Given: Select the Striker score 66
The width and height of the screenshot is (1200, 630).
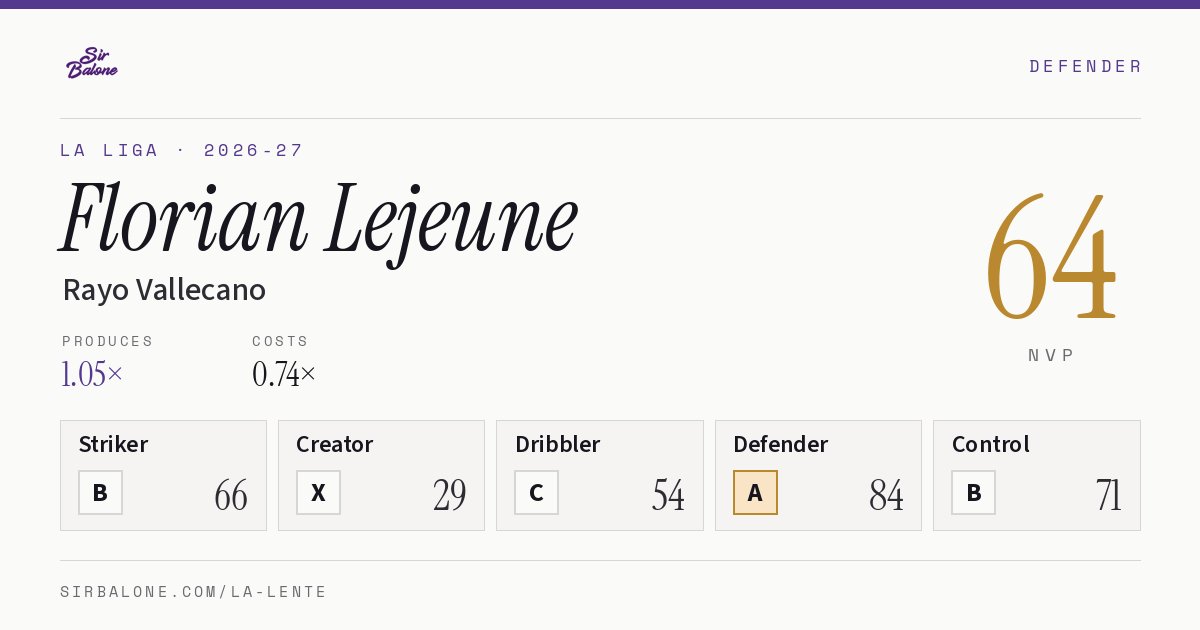Looking at the screenshot, I should coord(231,495).
